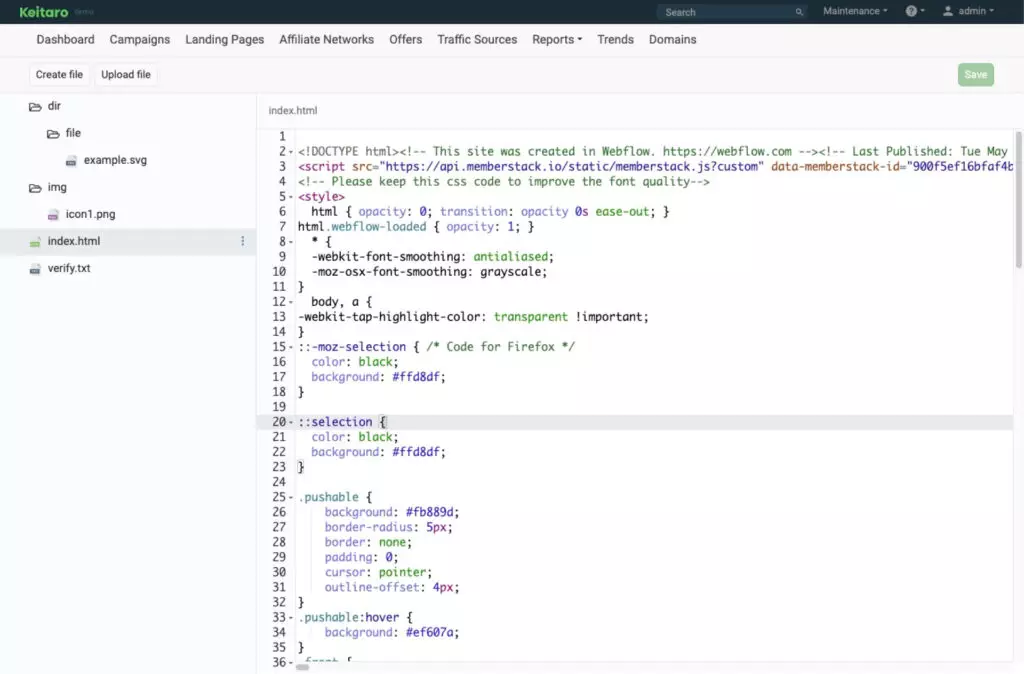Click the search magnifier icon

[x=799, y=12]
